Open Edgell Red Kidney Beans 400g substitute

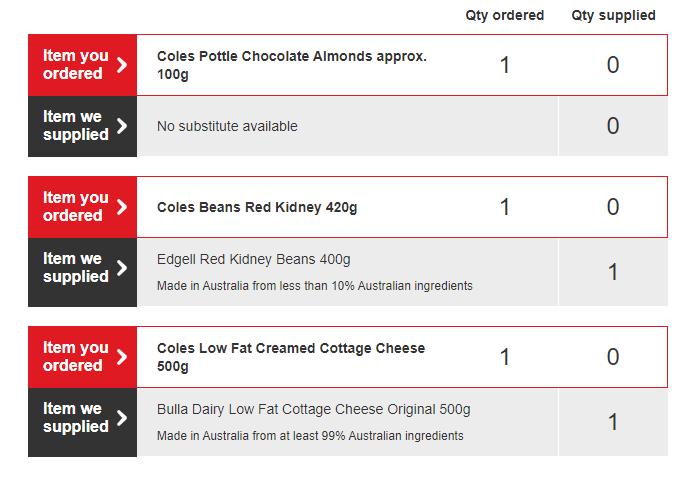point(254,260)
